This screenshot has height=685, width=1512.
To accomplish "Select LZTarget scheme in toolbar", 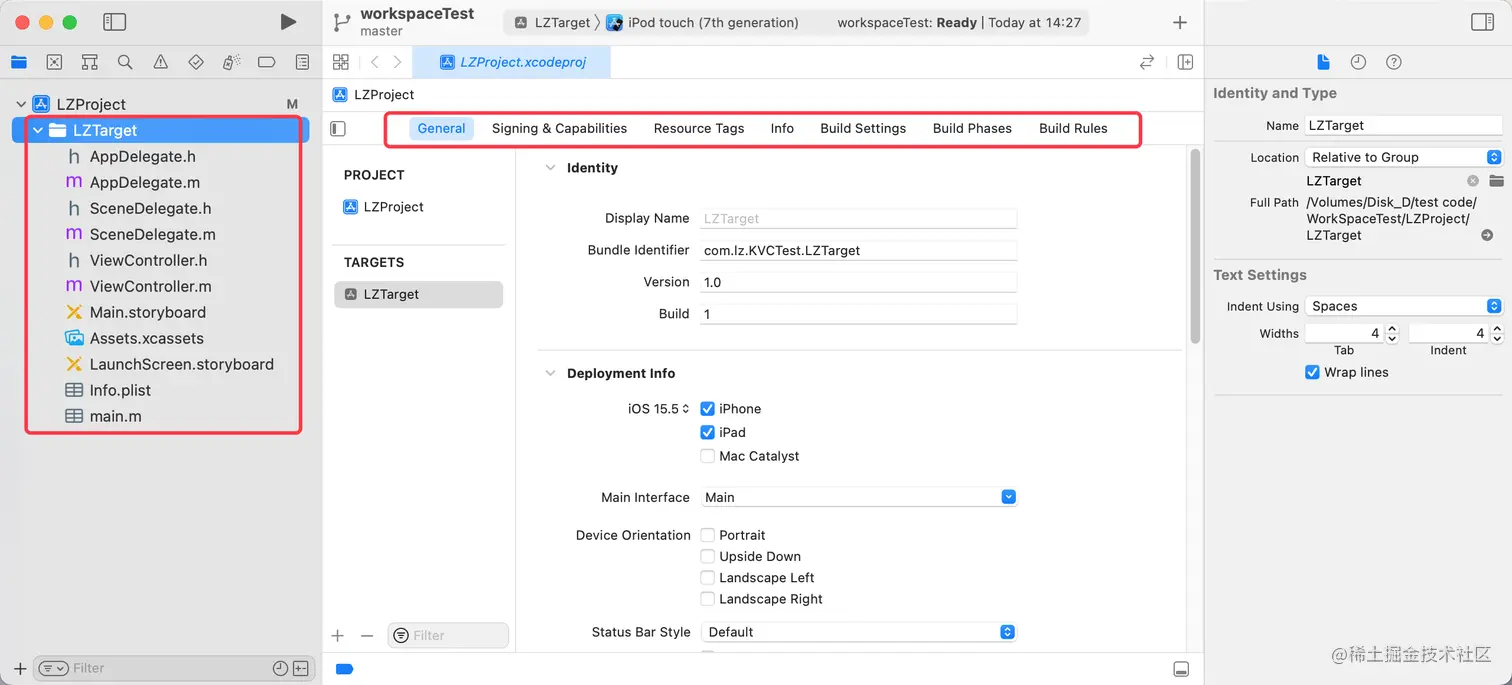I will pyautogui.click(x=552, y=22).
